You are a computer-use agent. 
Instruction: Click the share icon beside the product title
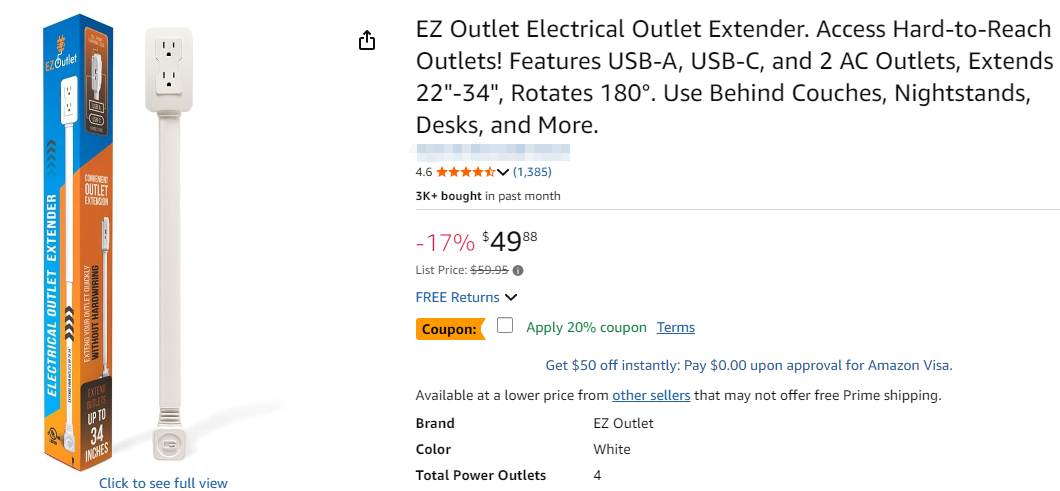click(367, 40)
